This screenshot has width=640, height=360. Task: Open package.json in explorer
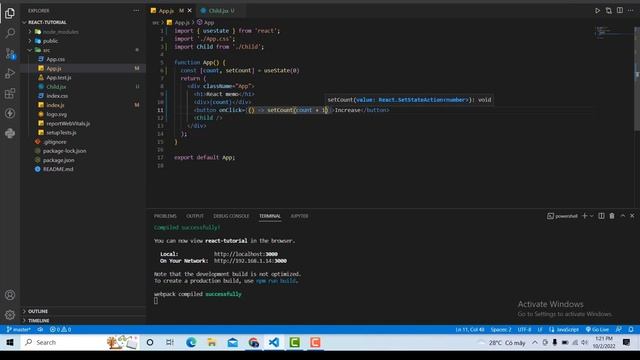tap(83, 160)
